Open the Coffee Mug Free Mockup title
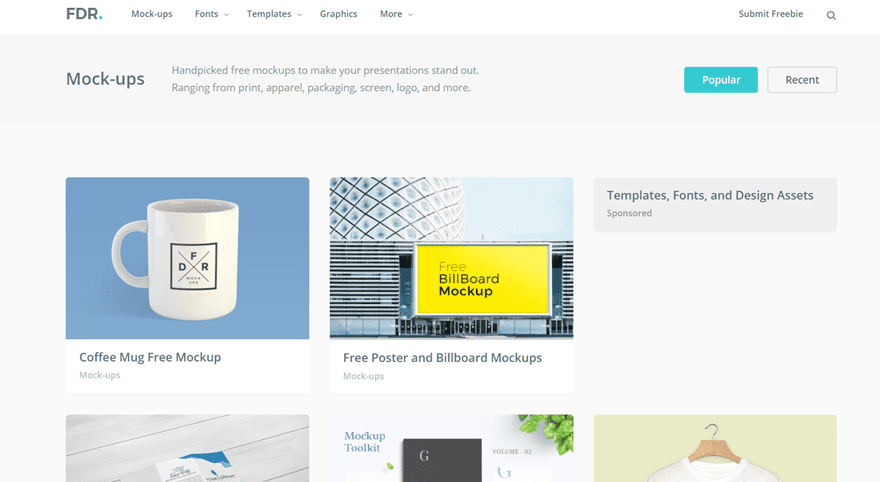Image resolution: width=880 pixels, height=482 pixels. tap(150, 357)
